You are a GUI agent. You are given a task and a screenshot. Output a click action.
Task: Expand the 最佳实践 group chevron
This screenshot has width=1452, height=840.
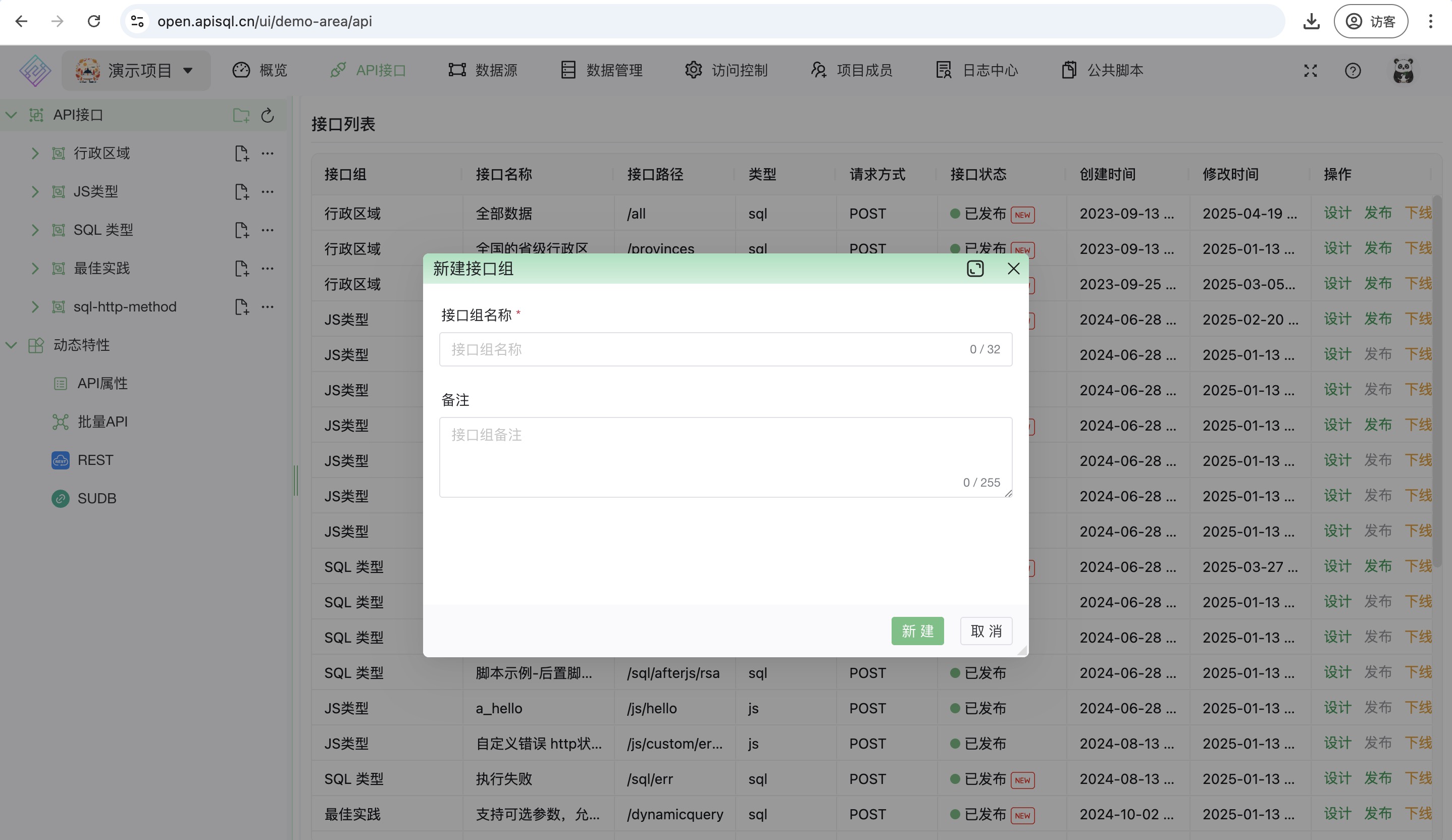click(x=35, y=269)
